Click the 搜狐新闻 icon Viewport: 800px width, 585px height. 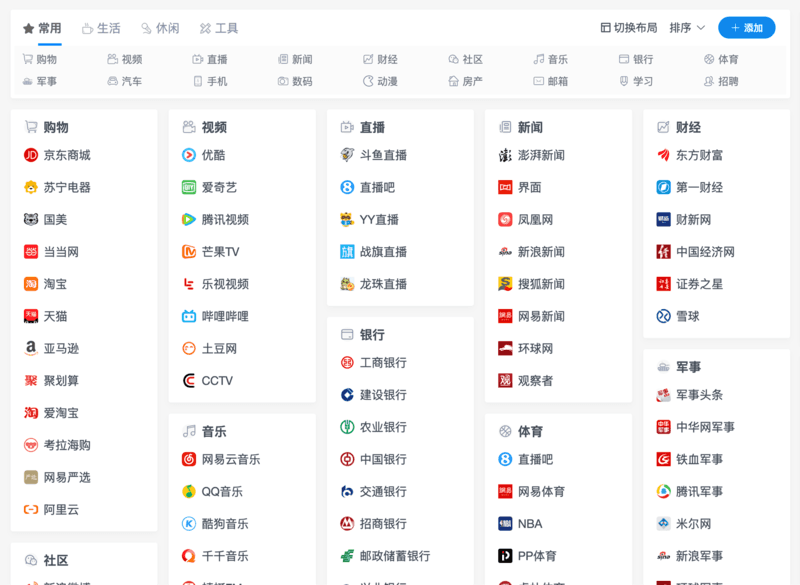505,284
